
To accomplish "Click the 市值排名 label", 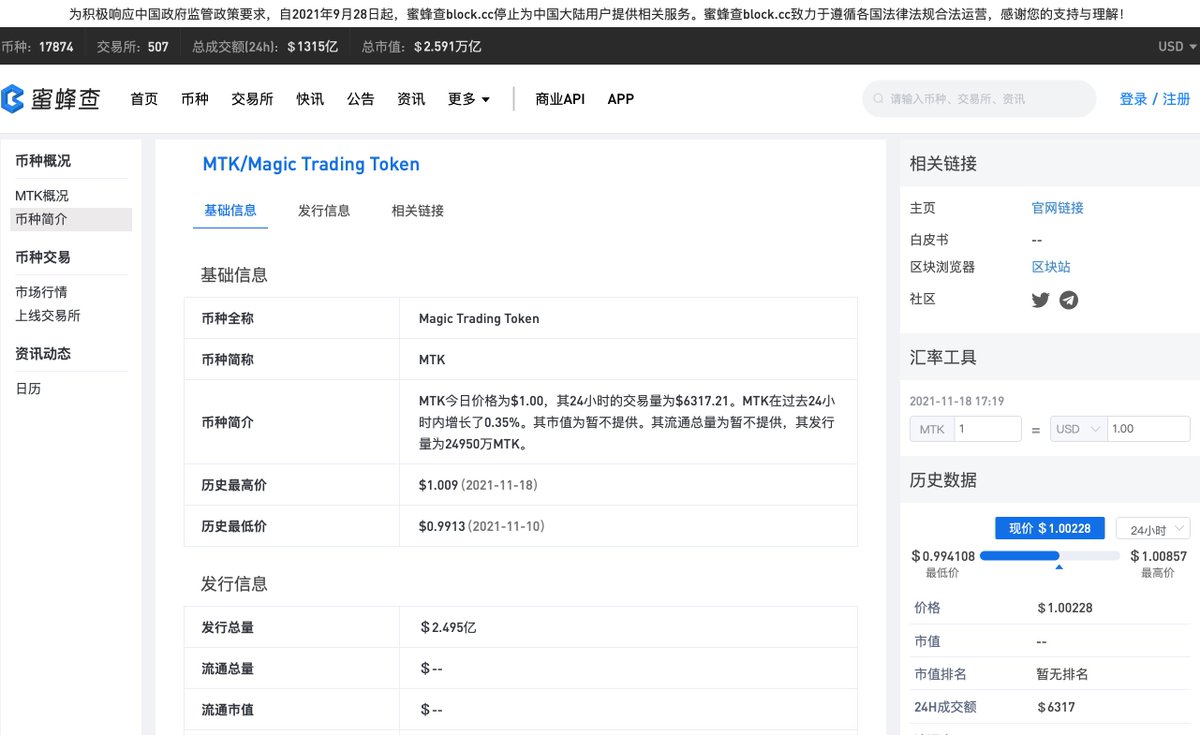I will [941, 674].
